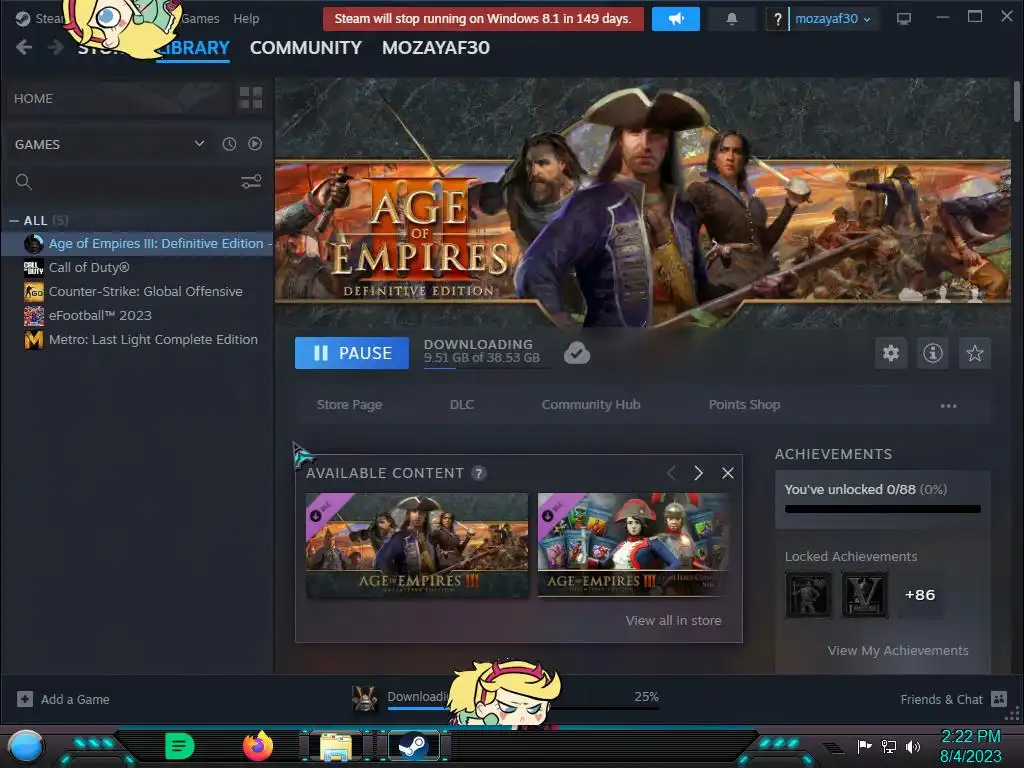Screen dimensions: 1024x768
Task: Open the network tray icon
Action: [x=888, y=746]
